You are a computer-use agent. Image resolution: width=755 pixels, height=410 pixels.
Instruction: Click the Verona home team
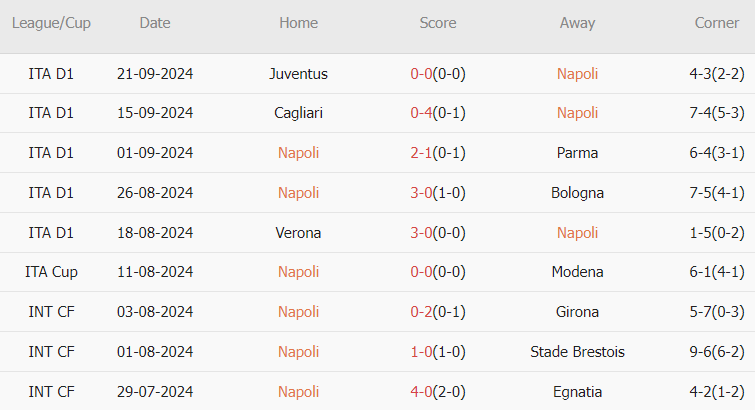point(298,233)
